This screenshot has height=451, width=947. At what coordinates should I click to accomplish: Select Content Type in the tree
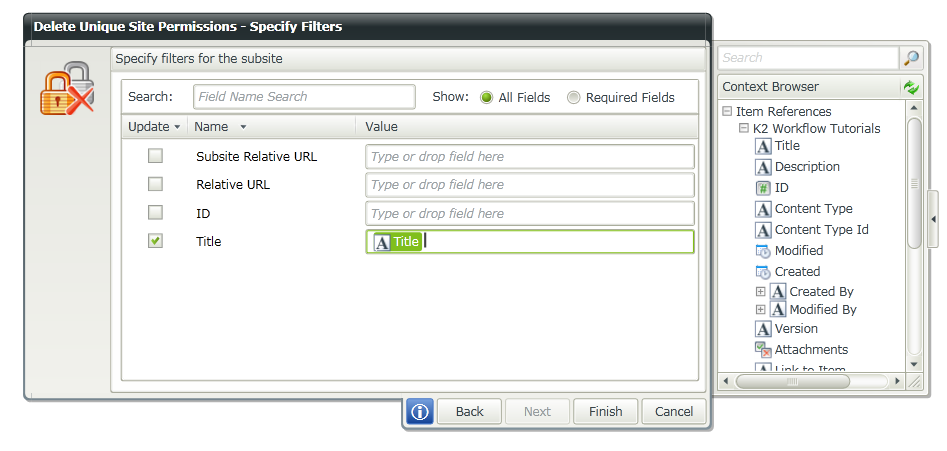click(813, 209)
